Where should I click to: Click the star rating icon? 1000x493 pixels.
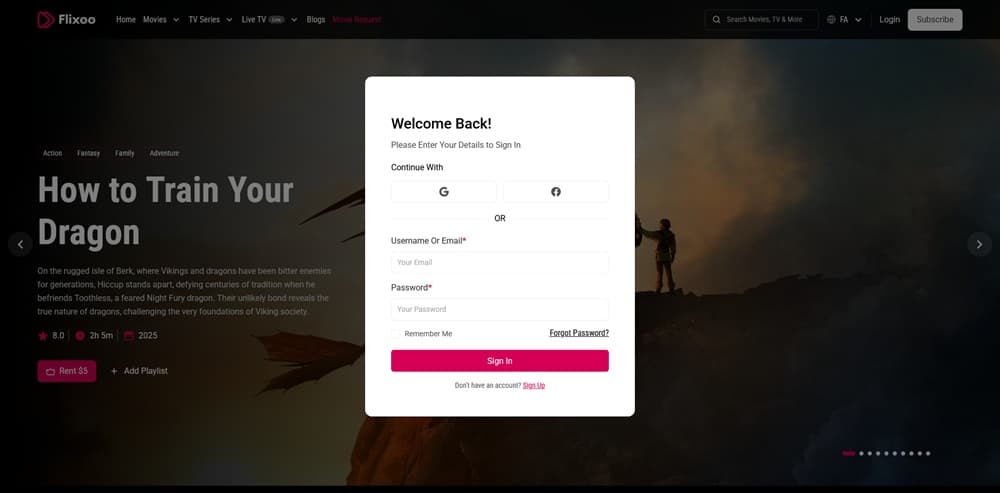43,335
